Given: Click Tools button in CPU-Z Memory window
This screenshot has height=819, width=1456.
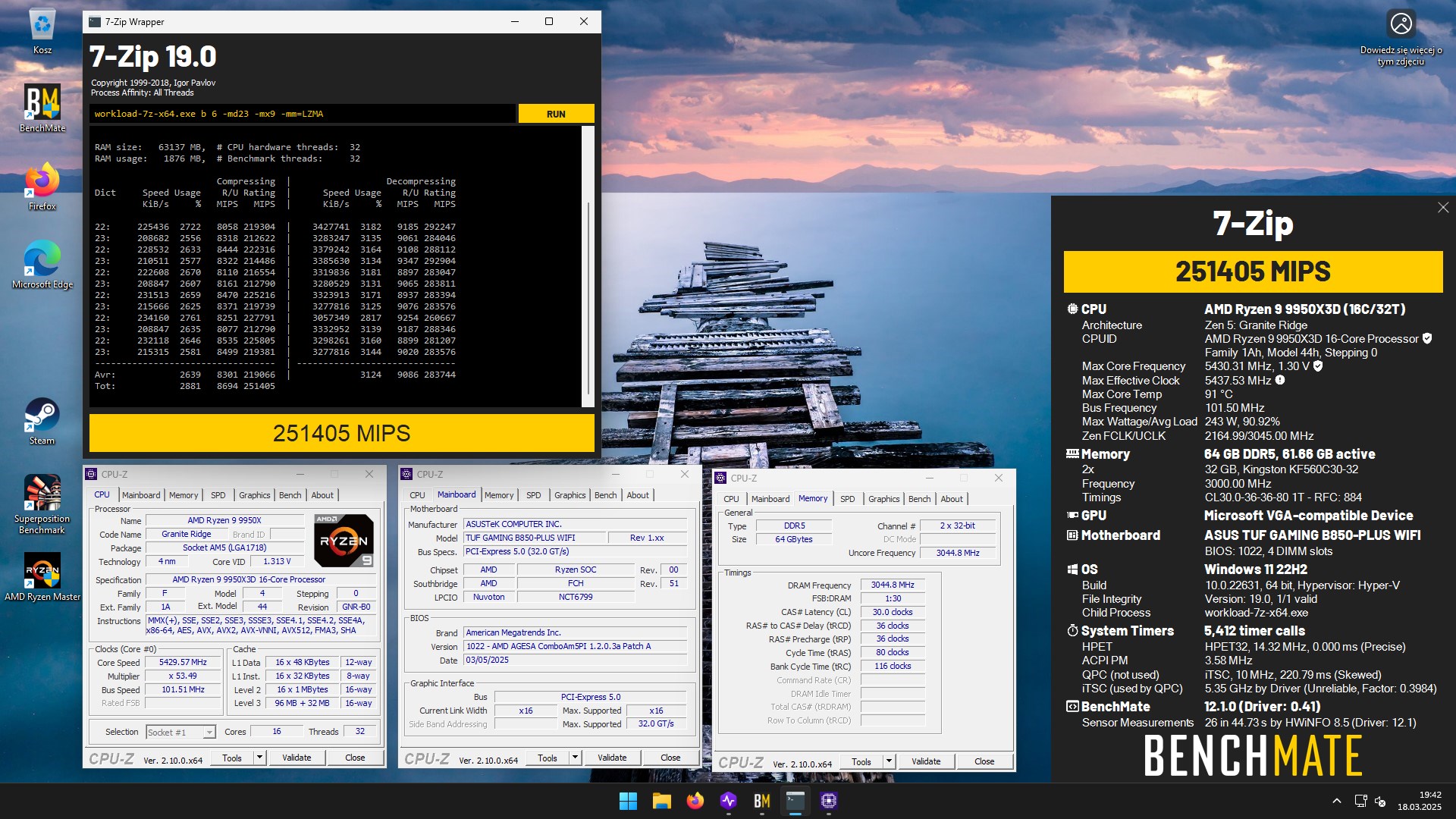Looking at the screenshot, I should (x=861, y=761).
